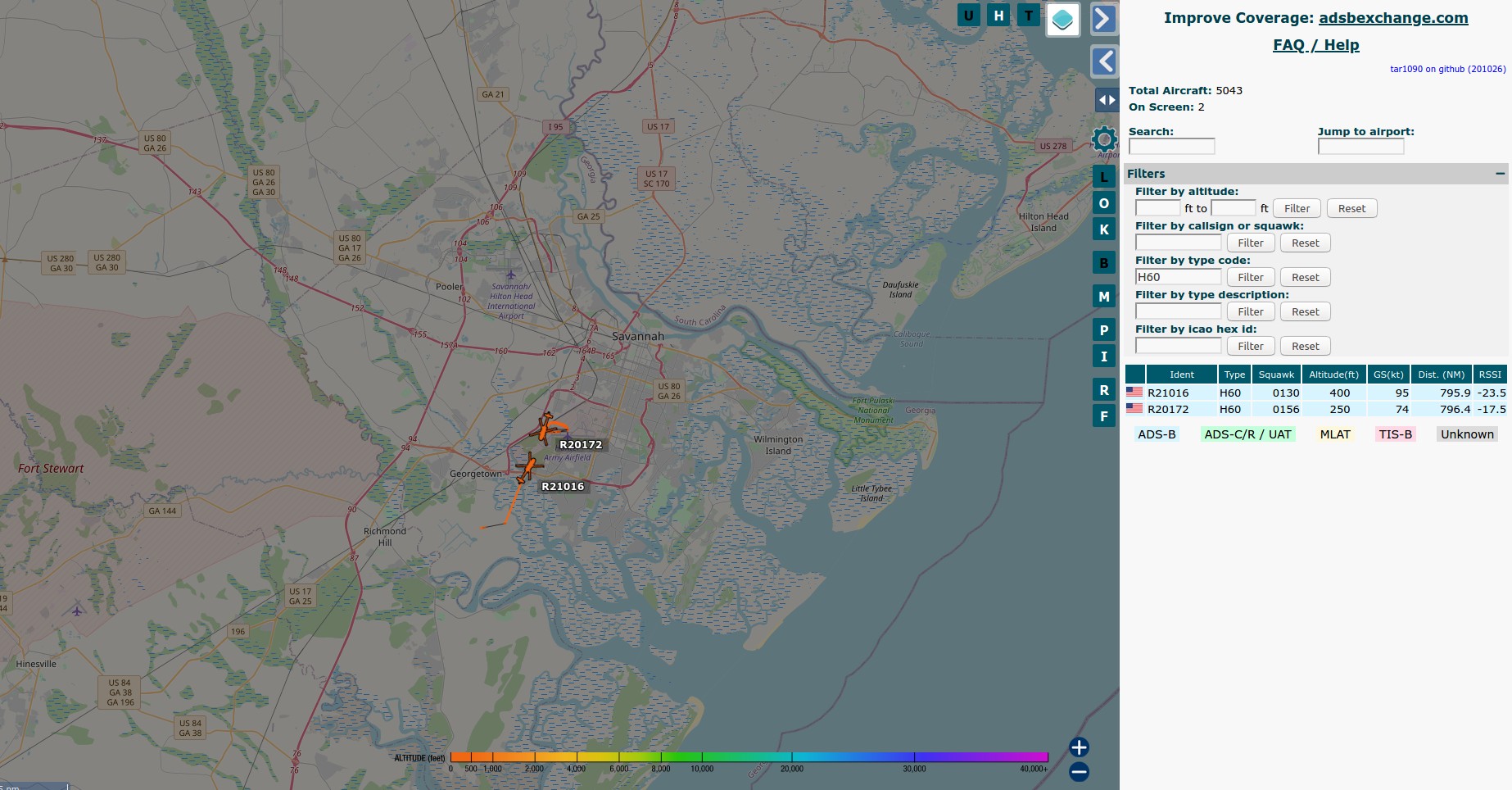This screenshot has height=790, width=1512.
Task: Open the map layer switcher
Action: click(x=1062, y=20)
